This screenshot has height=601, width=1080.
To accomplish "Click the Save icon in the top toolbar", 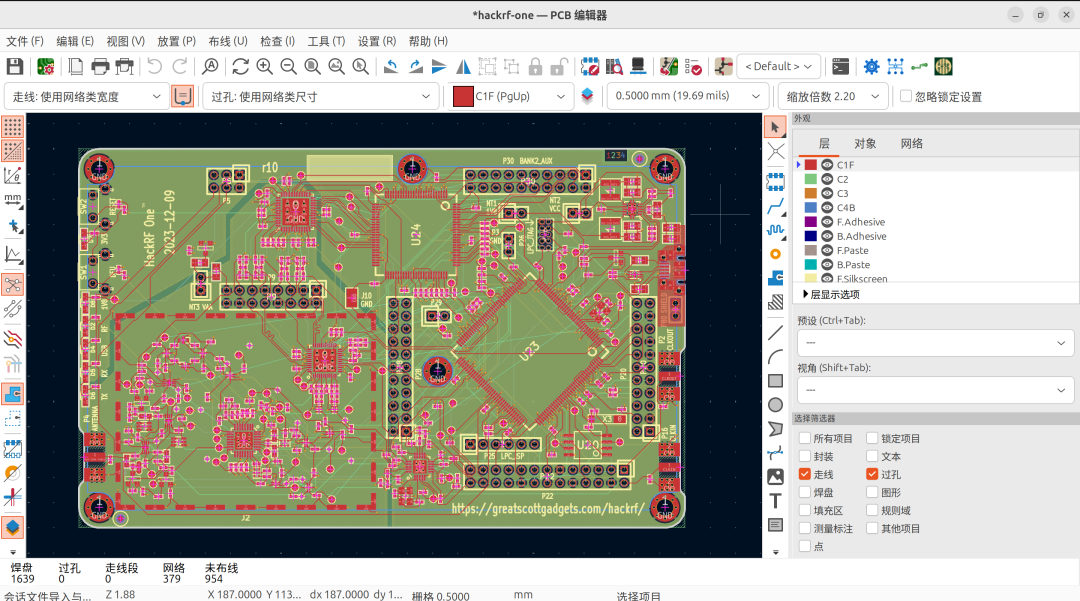I will point(14,67).
